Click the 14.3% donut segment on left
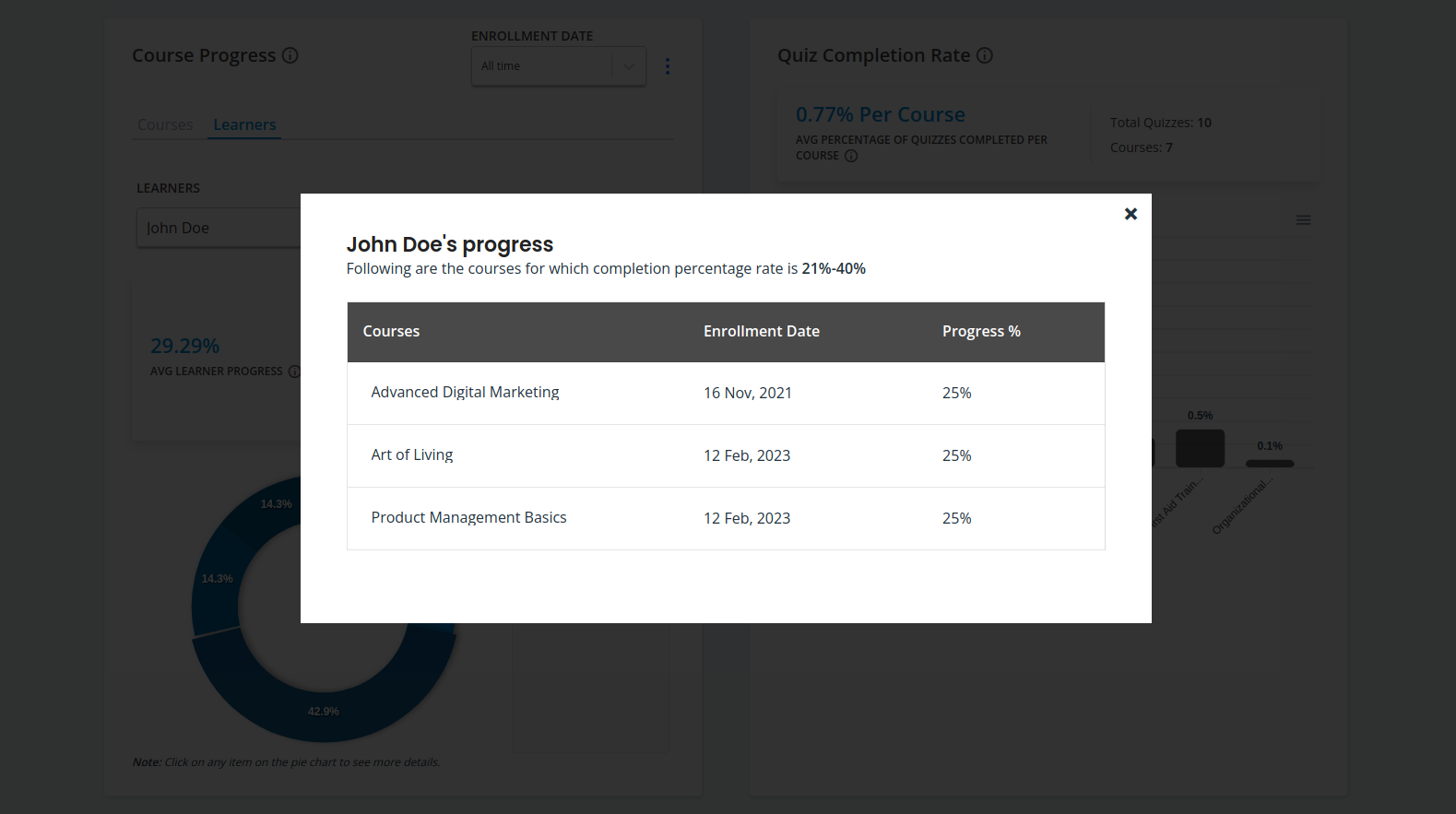Viewport: 1456px width, 814px height. (x=217, y=579)
